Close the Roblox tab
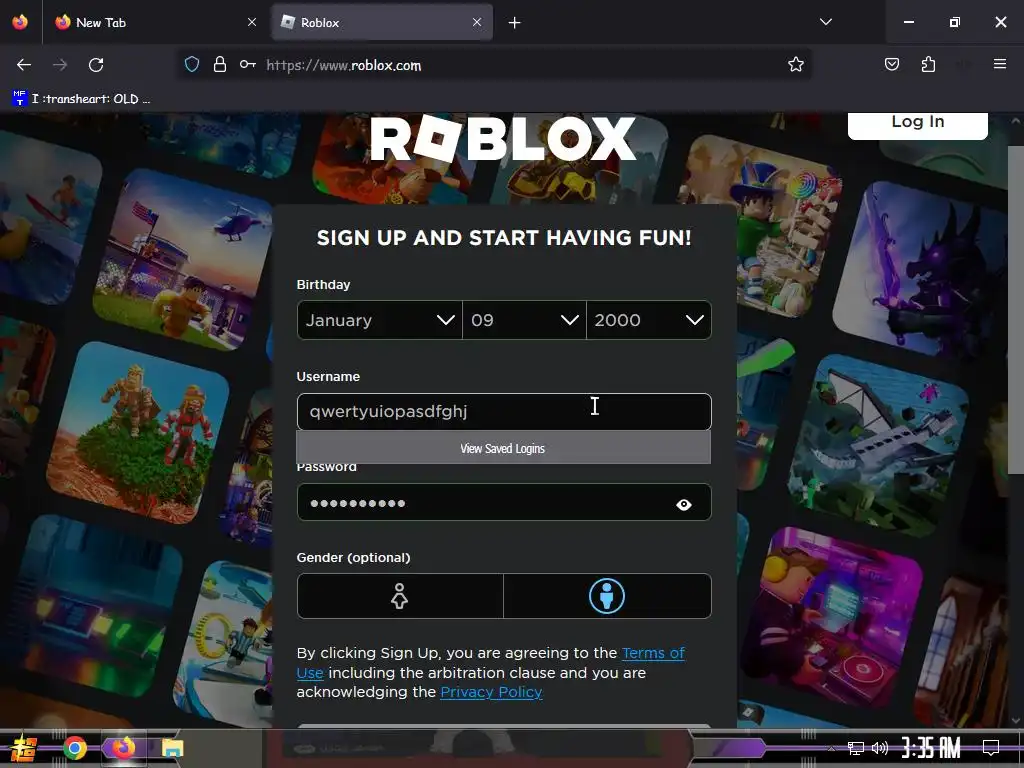Screen dimensions: 1024x768 pyautogui.click(x=477, y=22)
